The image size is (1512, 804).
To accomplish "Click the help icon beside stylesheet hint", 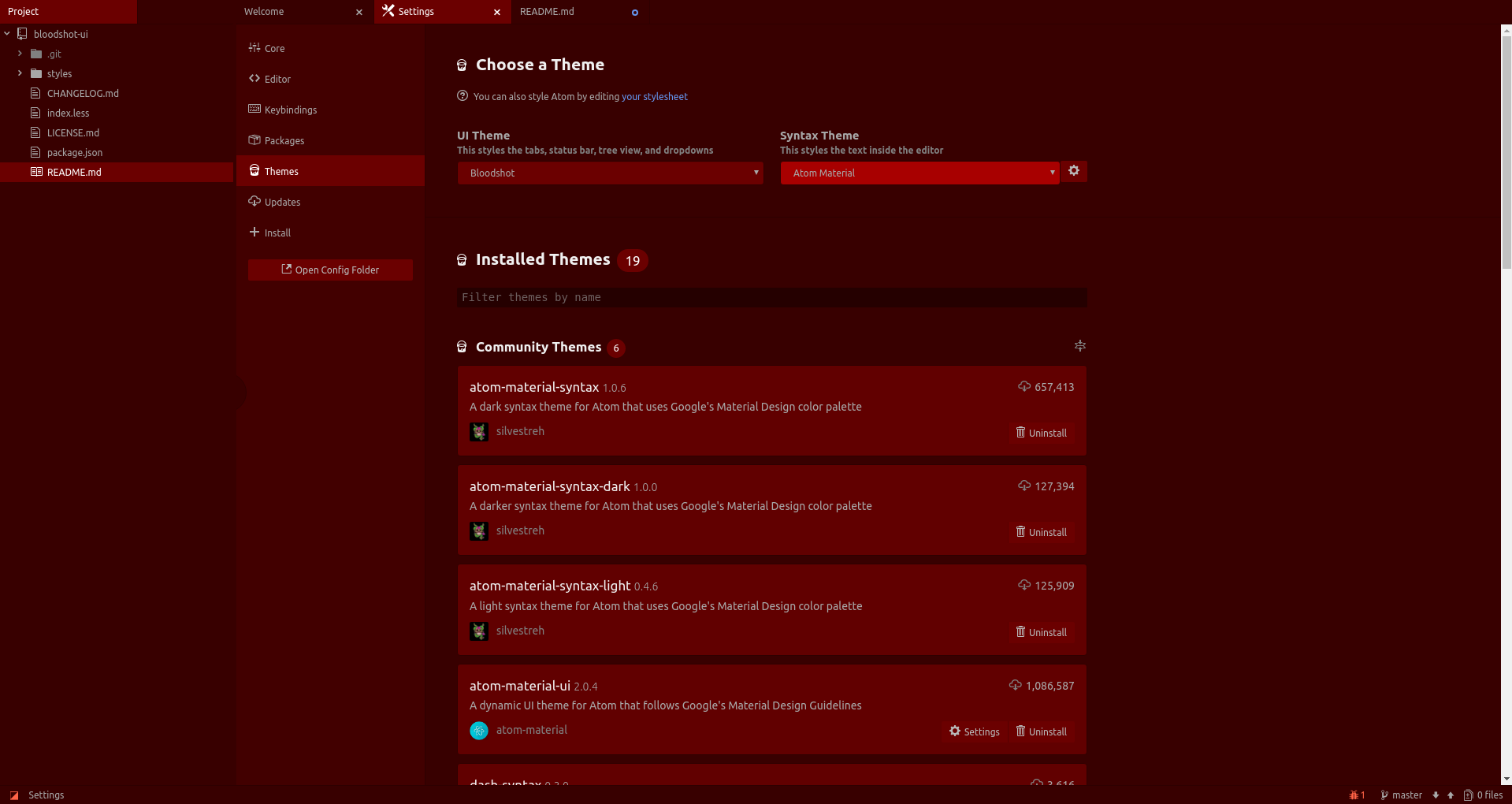I will click(463, 96).
